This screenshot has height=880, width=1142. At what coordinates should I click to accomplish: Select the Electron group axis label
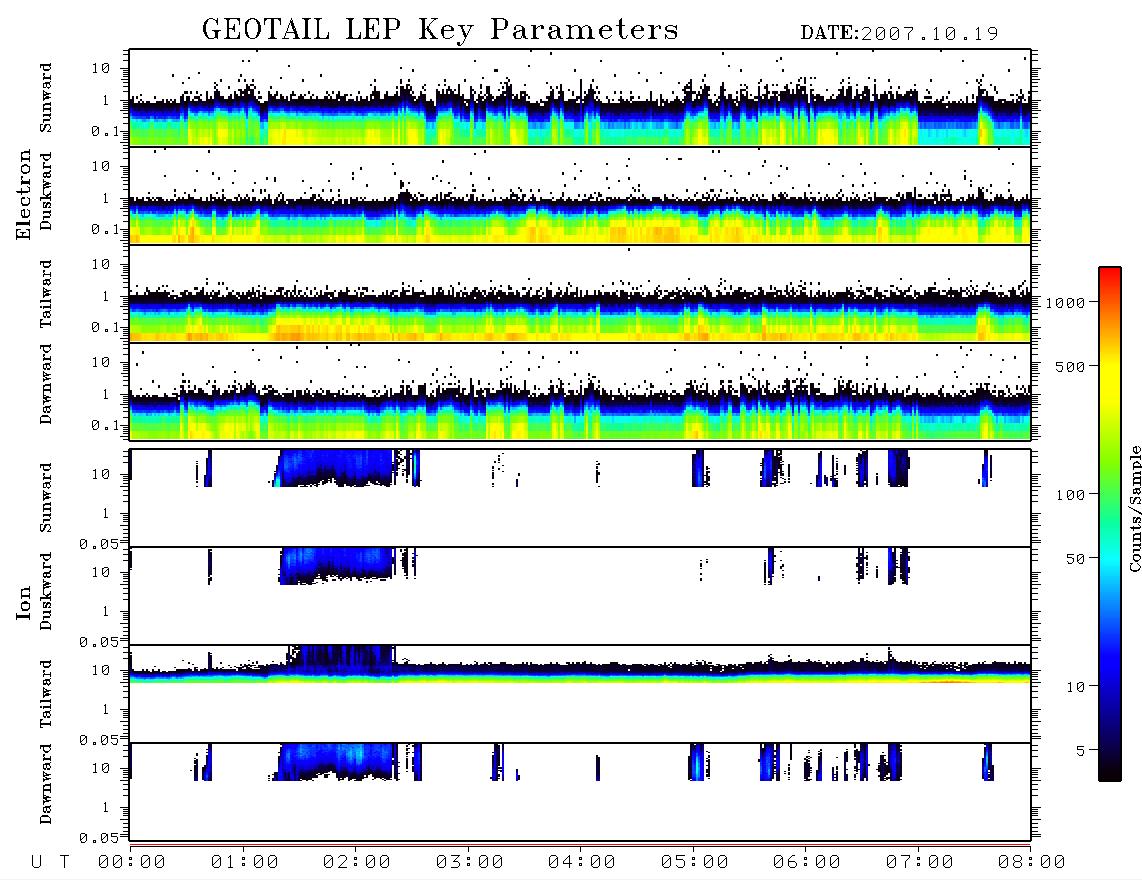pos(23,195)
